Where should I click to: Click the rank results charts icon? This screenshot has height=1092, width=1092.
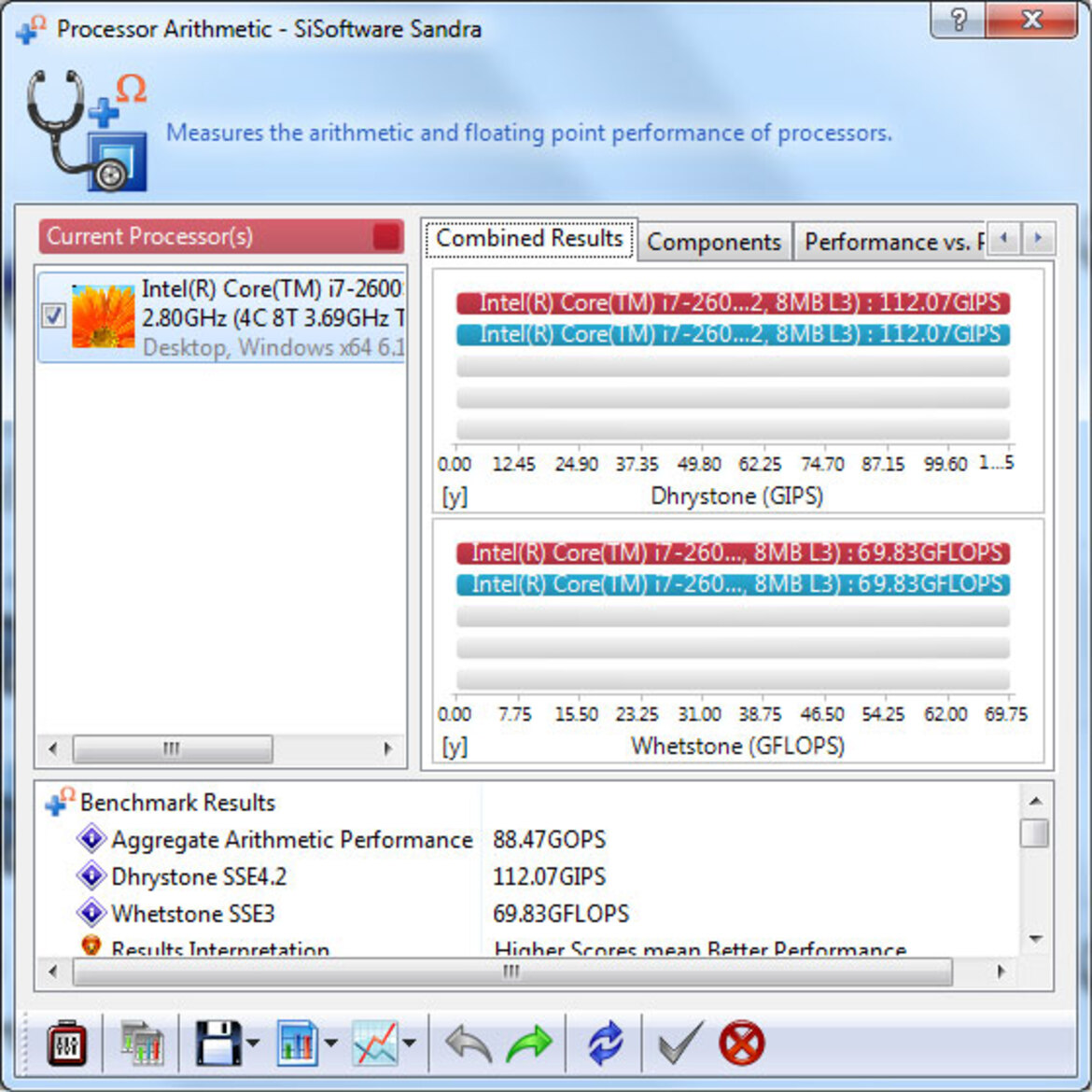[142, 1043]
